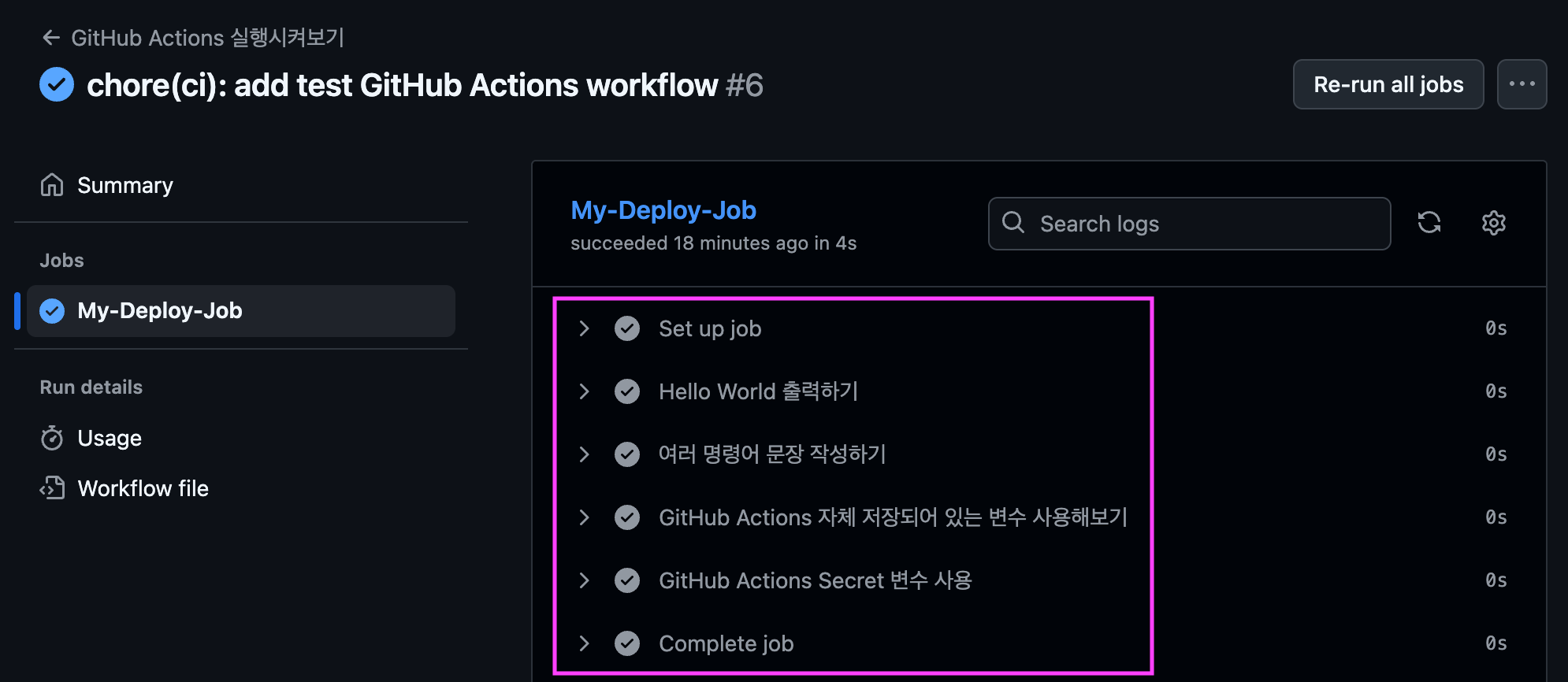1568x682 pixels.
Task: Expand the Hello World 출력하기 step
Action: (584, 391)
